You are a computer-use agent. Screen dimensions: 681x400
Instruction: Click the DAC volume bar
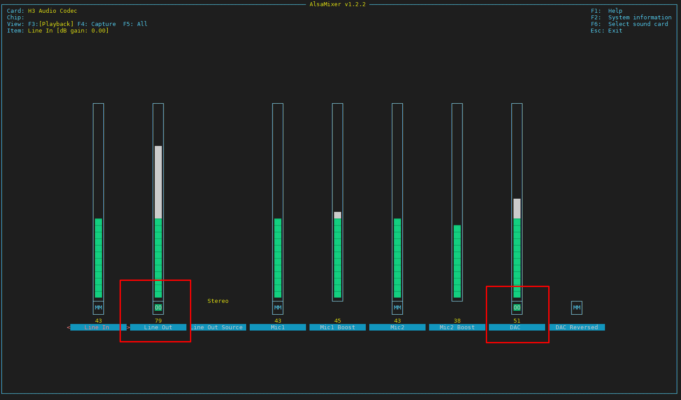coord(517,202)
